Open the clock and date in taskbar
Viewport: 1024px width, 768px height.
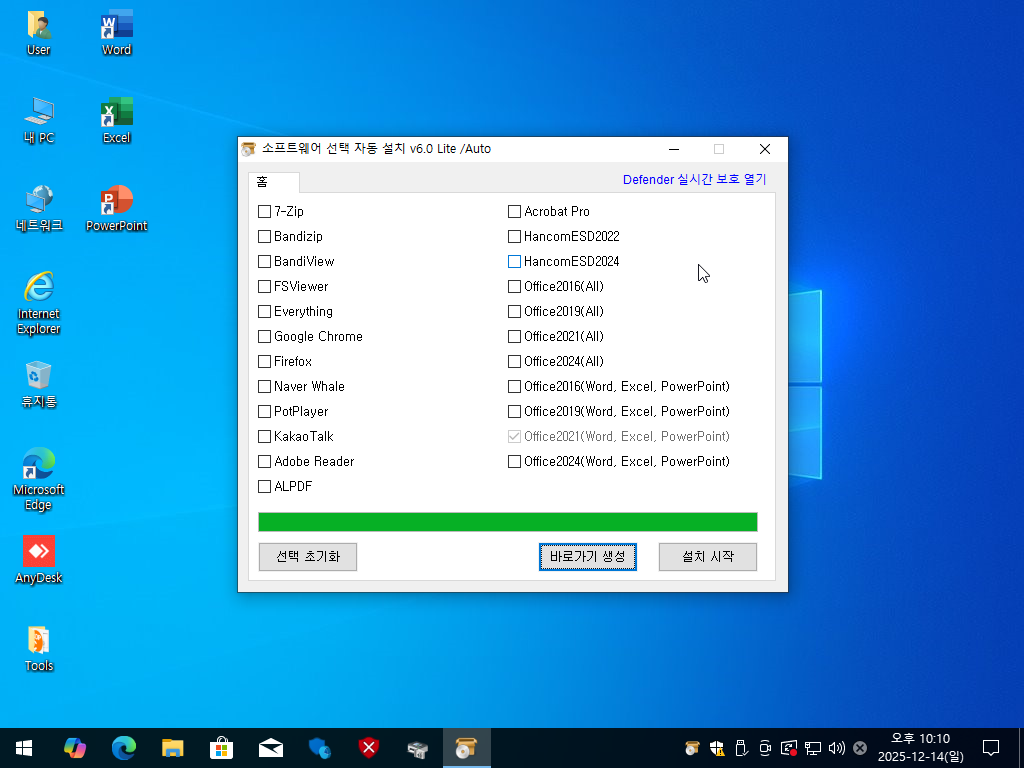click(921, 748)
